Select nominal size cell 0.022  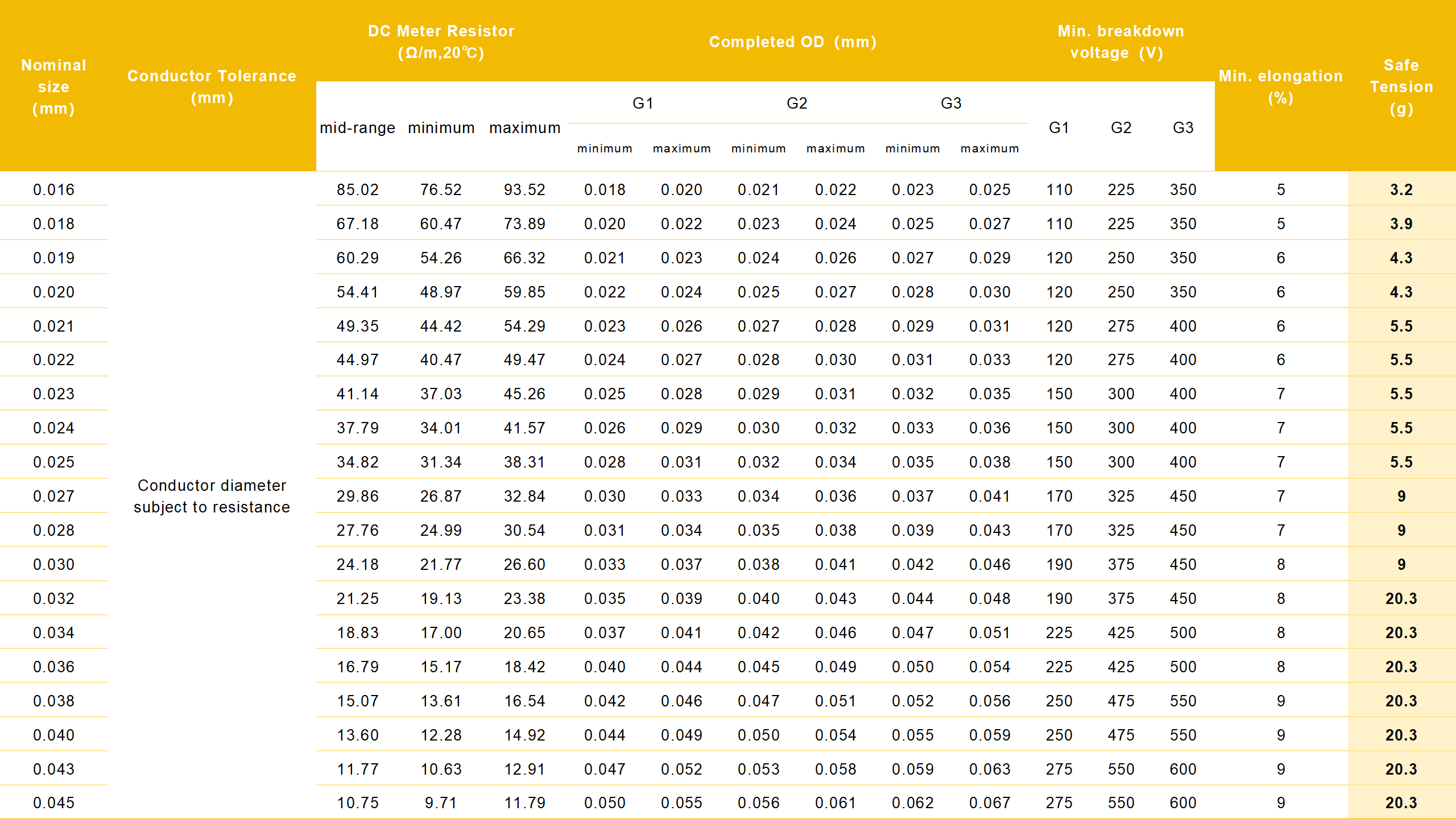pyautogui.click(x=53, y=359)
